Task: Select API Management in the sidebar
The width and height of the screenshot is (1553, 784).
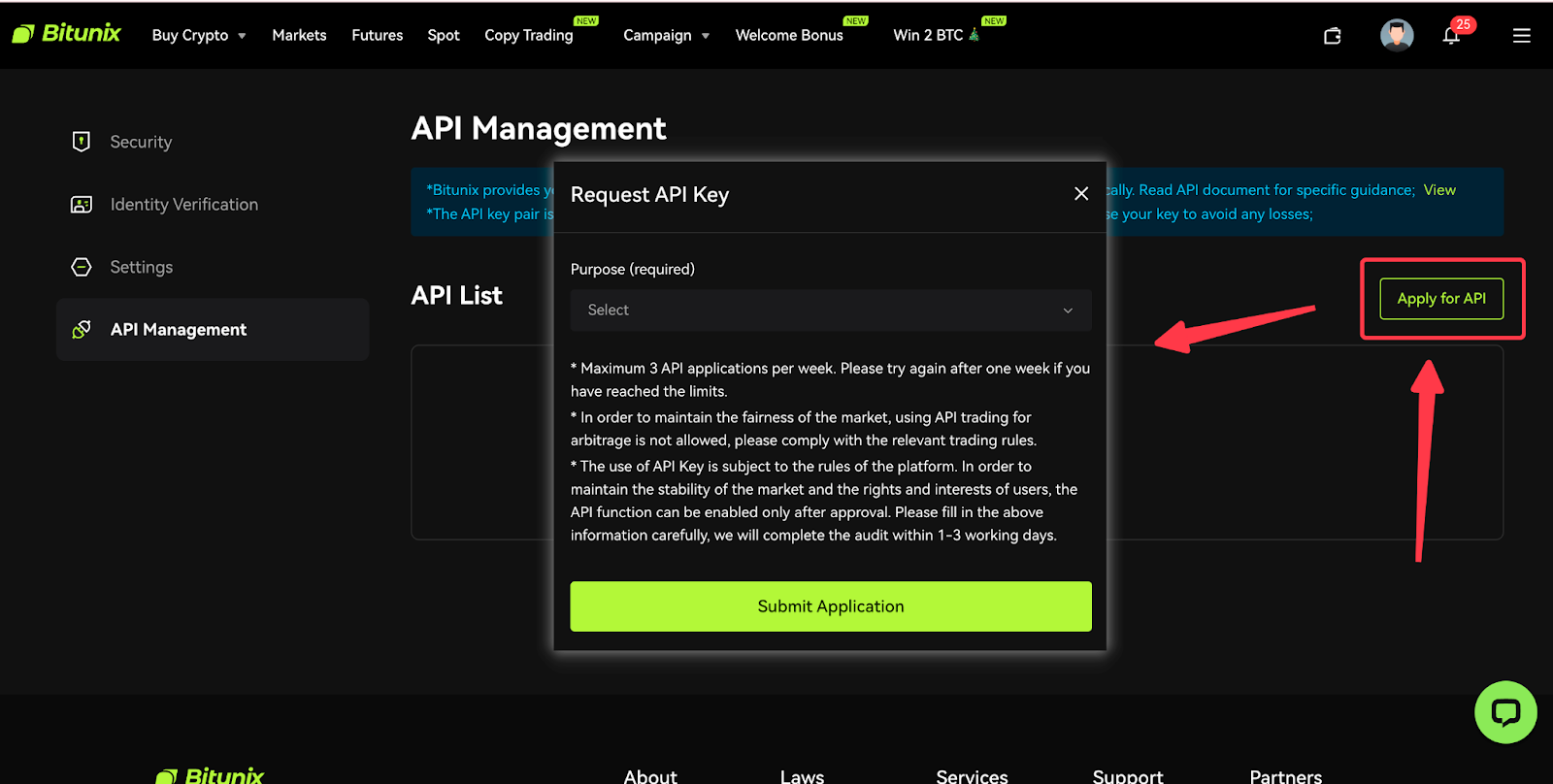Action: [213, 330]
